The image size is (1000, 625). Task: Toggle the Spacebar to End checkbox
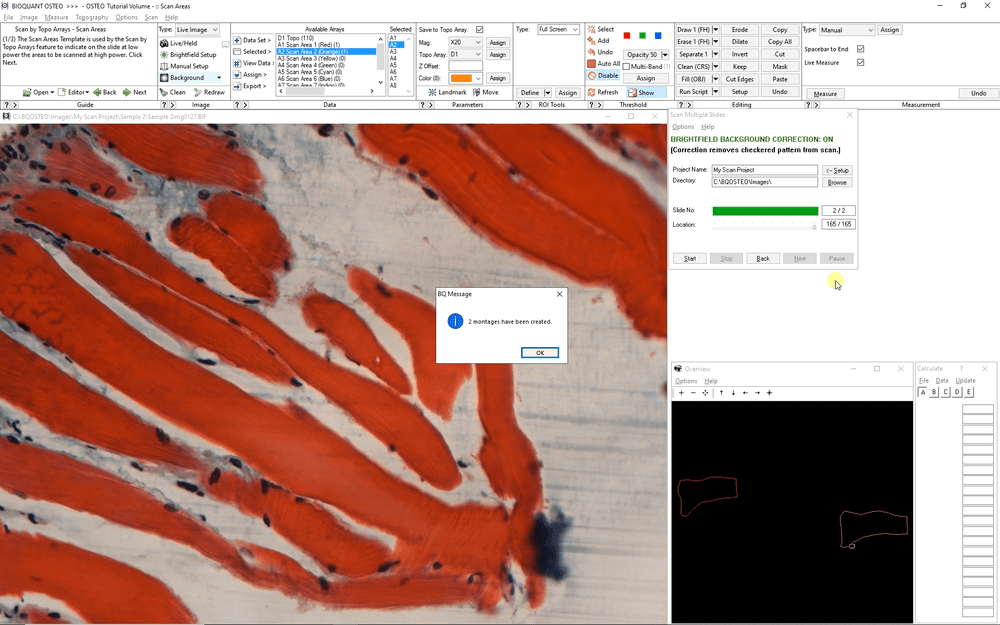pyautogui.click(x=861, y=48)
